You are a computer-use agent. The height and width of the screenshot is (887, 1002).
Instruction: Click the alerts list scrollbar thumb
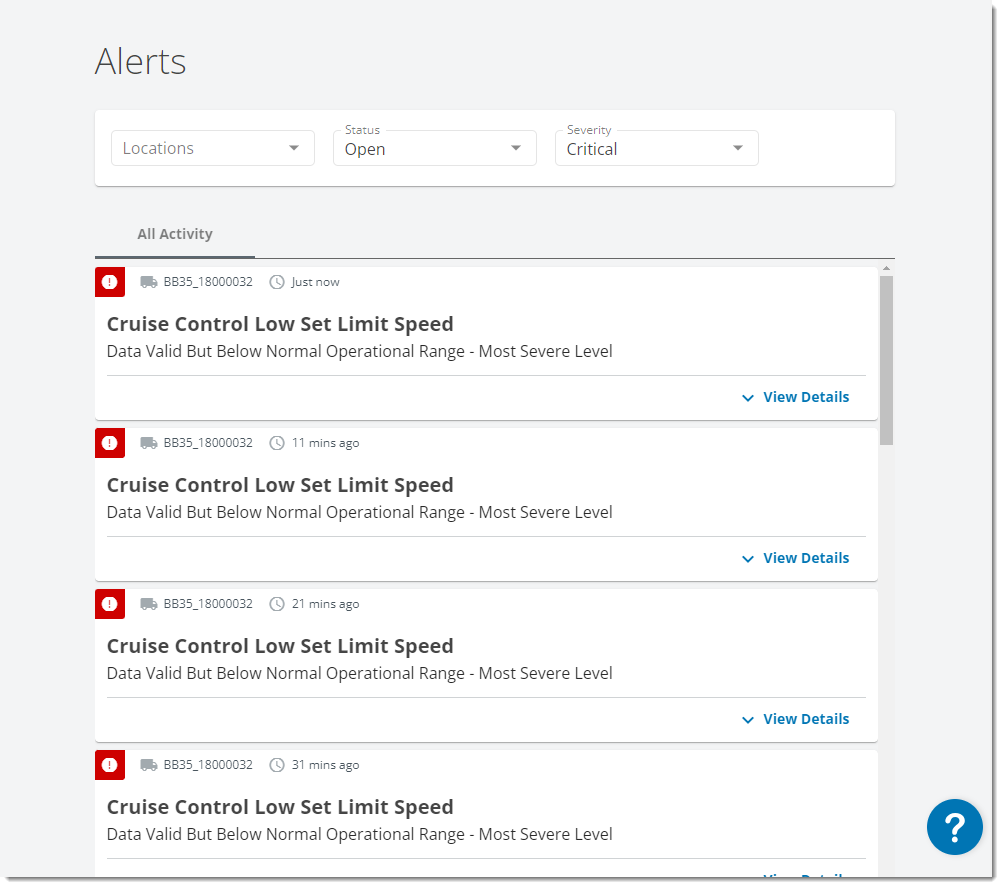coord(886,360)
